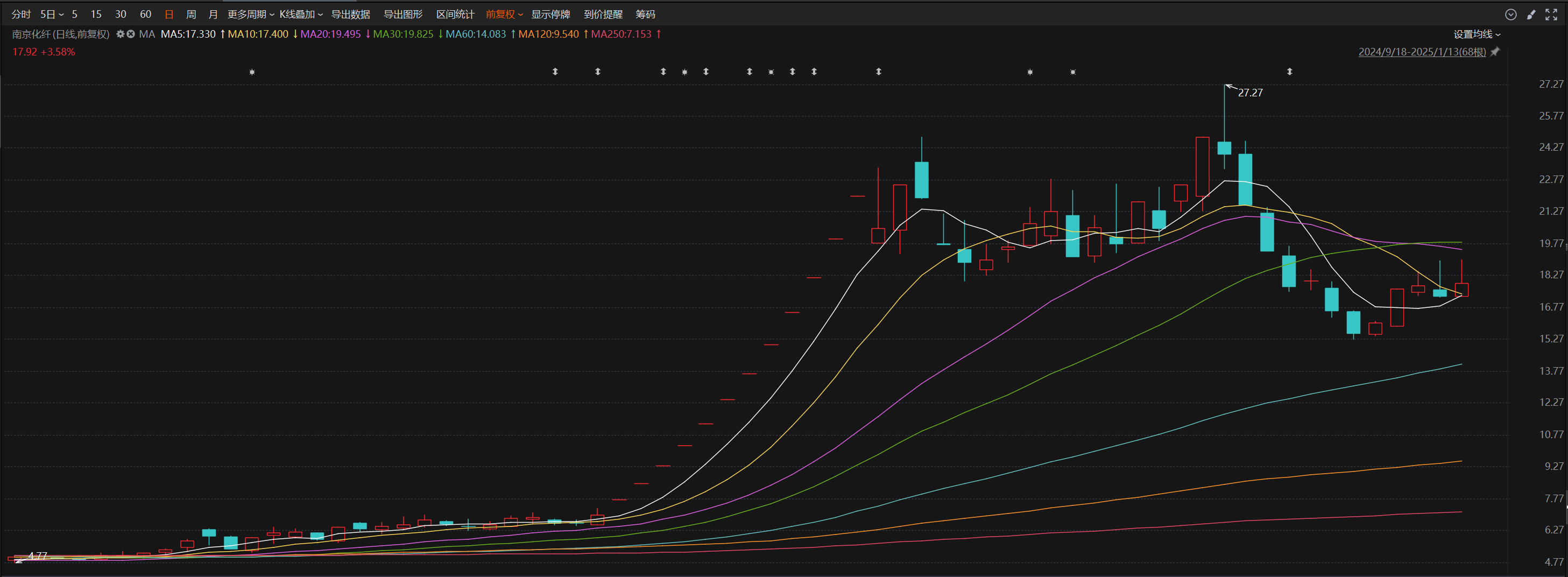Image resolution: width=1568 pixels, height=577 pixels.
Task: Click the 7.77 price-axis label
Action: (1554, 498)
